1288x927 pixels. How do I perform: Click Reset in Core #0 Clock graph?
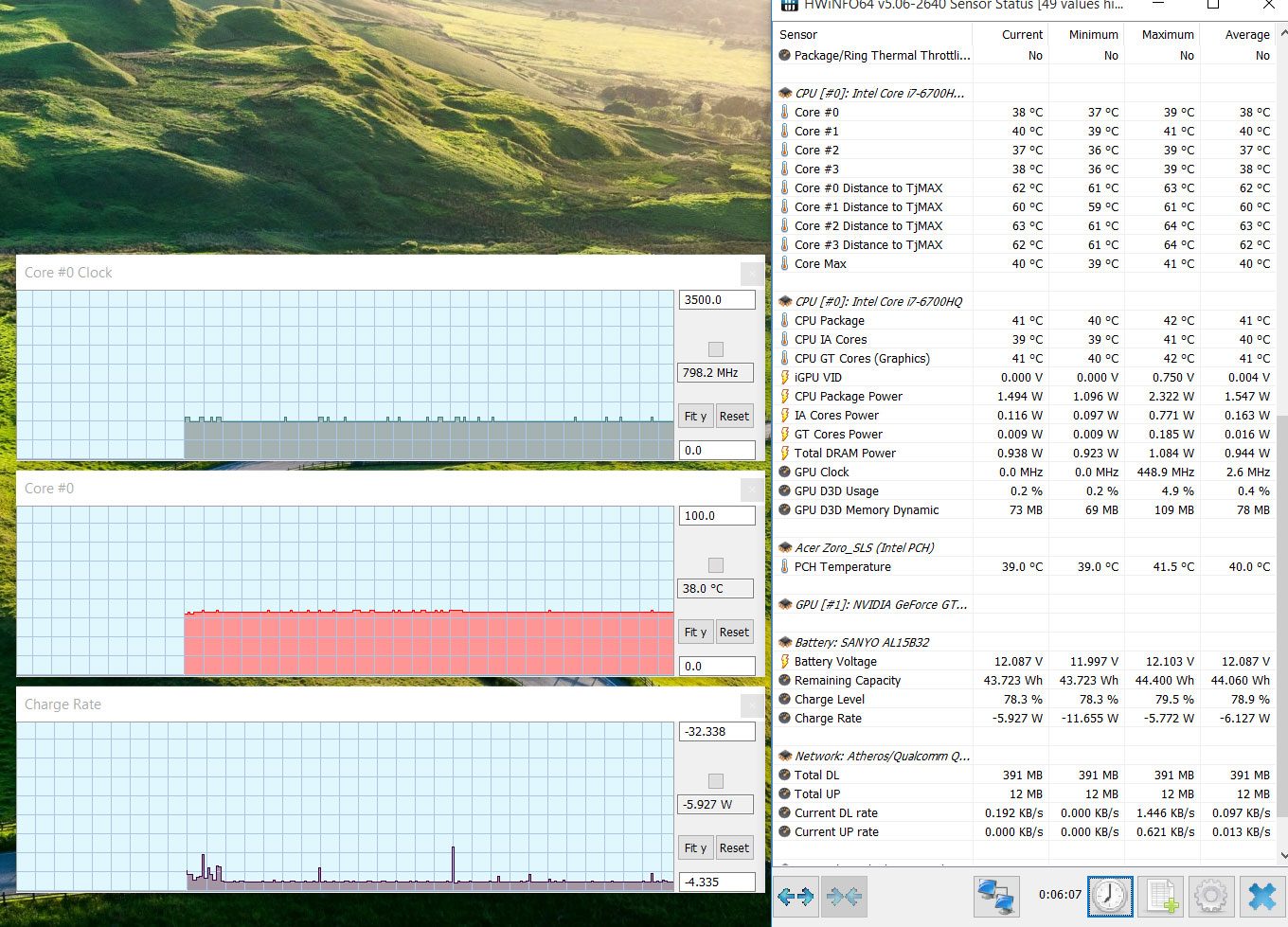(734, 416)
